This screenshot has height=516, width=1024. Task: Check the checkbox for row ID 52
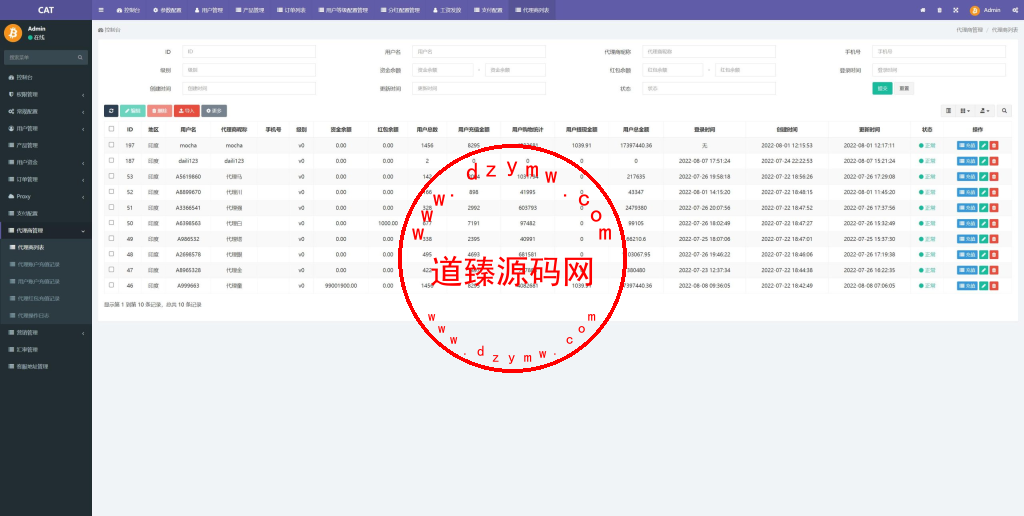(111, 192)
